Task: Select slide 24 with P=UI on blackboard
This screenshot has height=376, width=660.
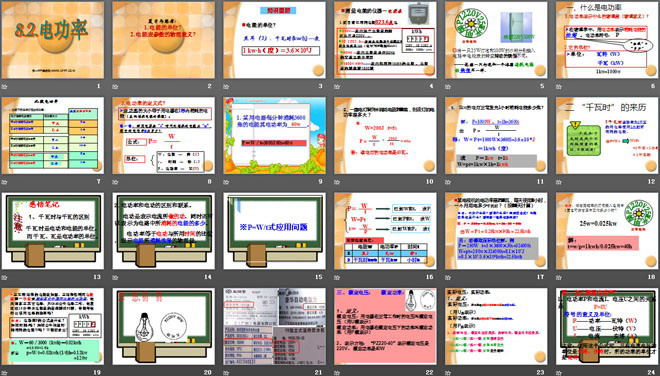Action: coord(607,326)
